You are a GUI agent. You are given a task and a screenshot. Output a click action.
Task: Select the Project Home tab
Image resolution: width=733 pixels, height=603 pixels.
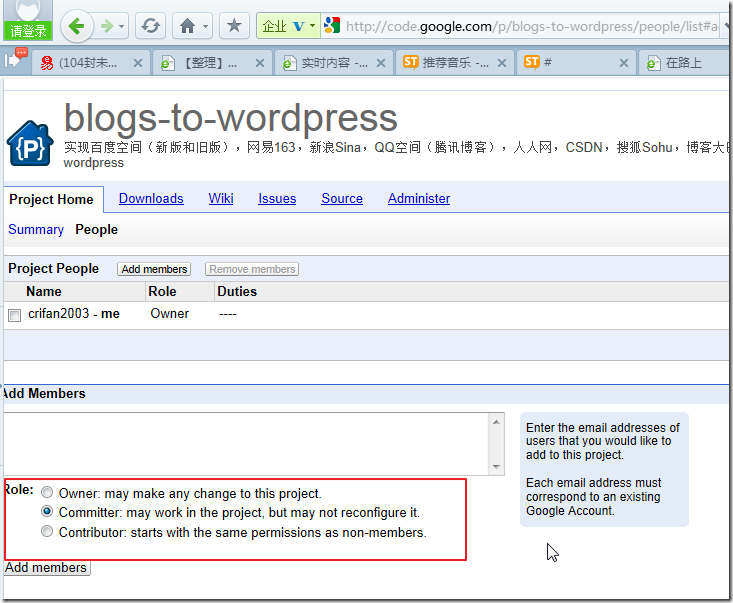click(x=51, y=200)
